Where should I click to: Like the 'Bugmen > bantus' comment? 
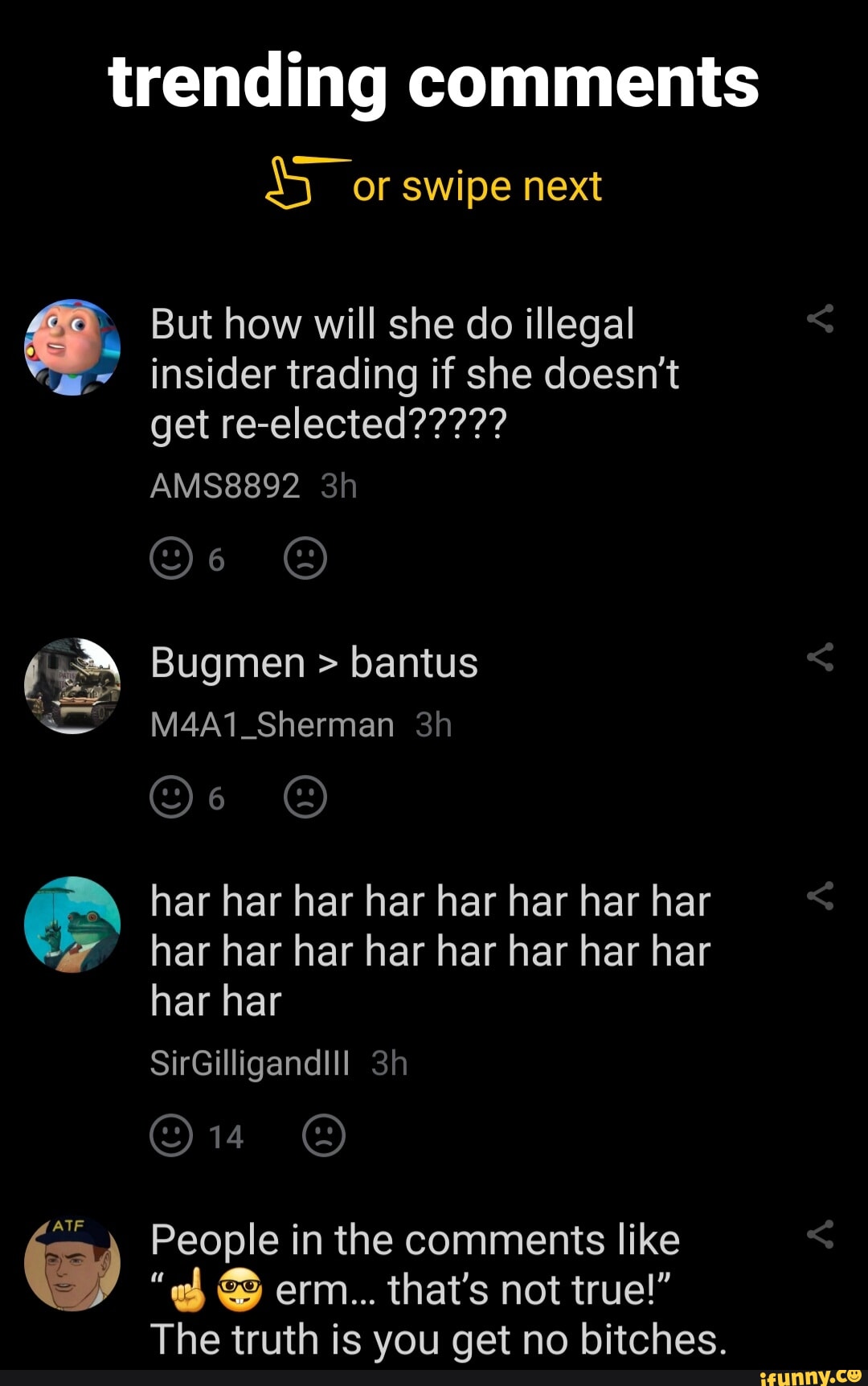(x=171, y=797)
